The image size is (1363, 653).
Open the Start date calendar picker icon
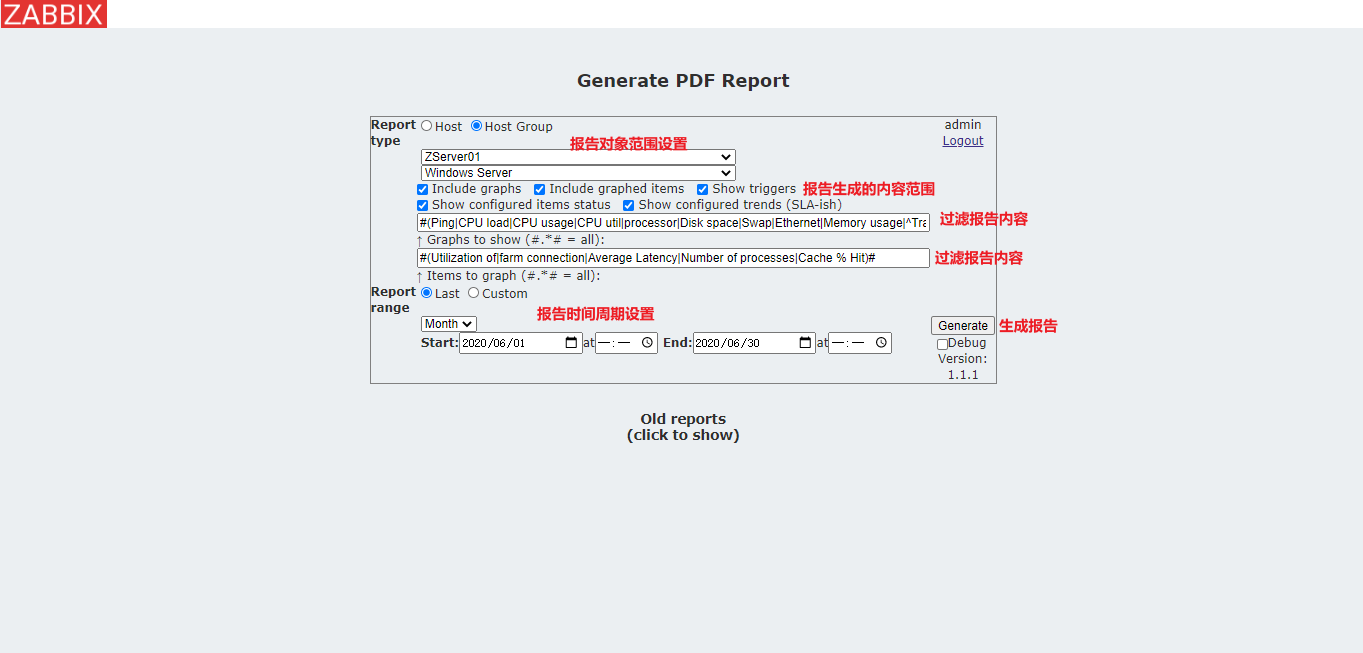tap(571, 343)
